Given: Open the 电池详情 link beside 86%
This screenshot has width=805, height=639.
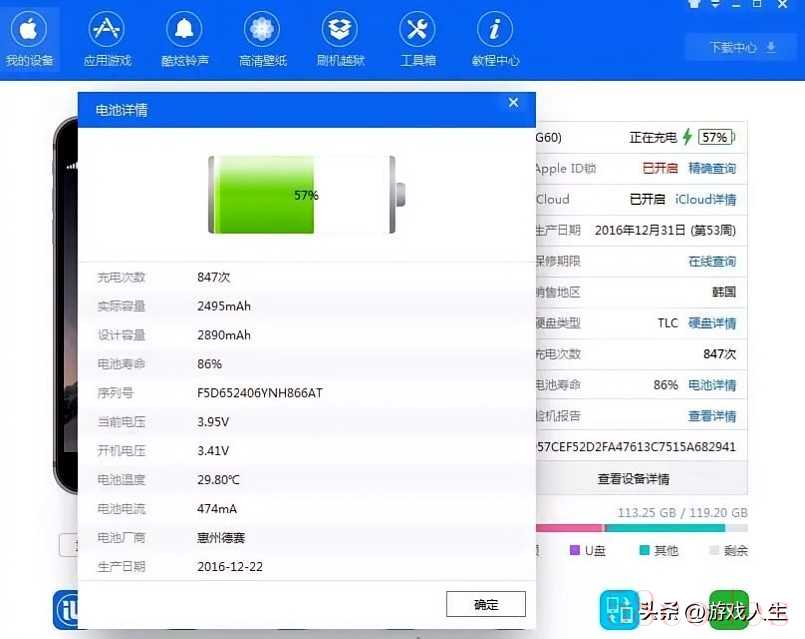Looking at the screenshot, I should coord(712,385).
